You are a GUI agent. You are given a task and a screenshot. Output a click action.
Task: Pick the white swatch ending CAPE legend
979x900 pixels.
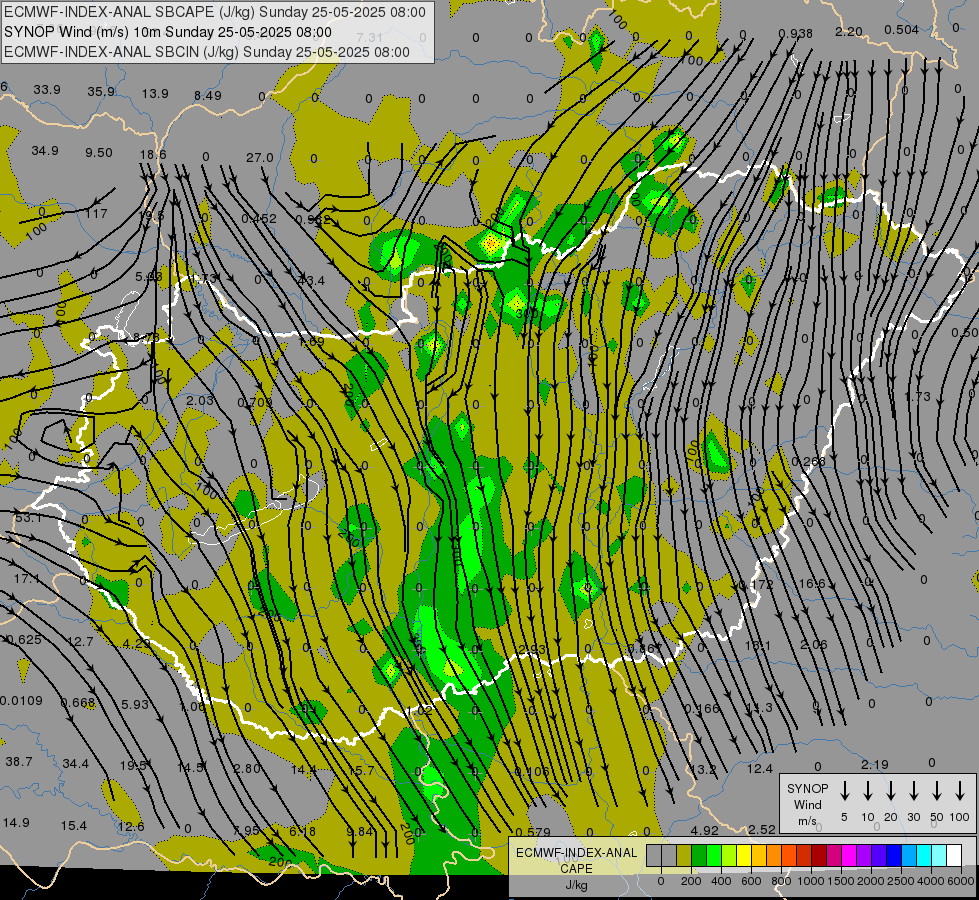[953, 856]
